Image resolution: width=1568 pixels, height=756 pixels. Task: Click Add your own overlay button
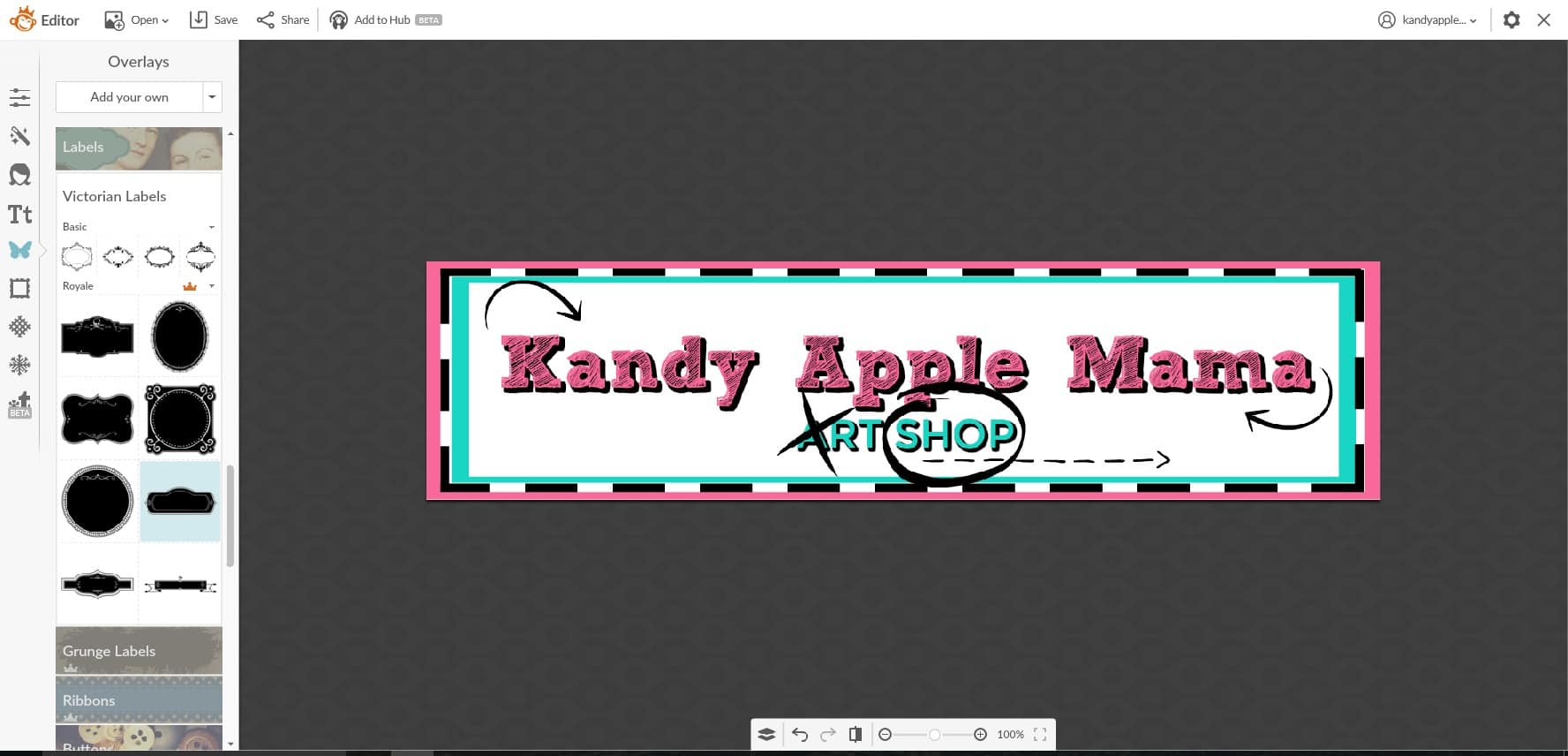[x=129, y=97]
